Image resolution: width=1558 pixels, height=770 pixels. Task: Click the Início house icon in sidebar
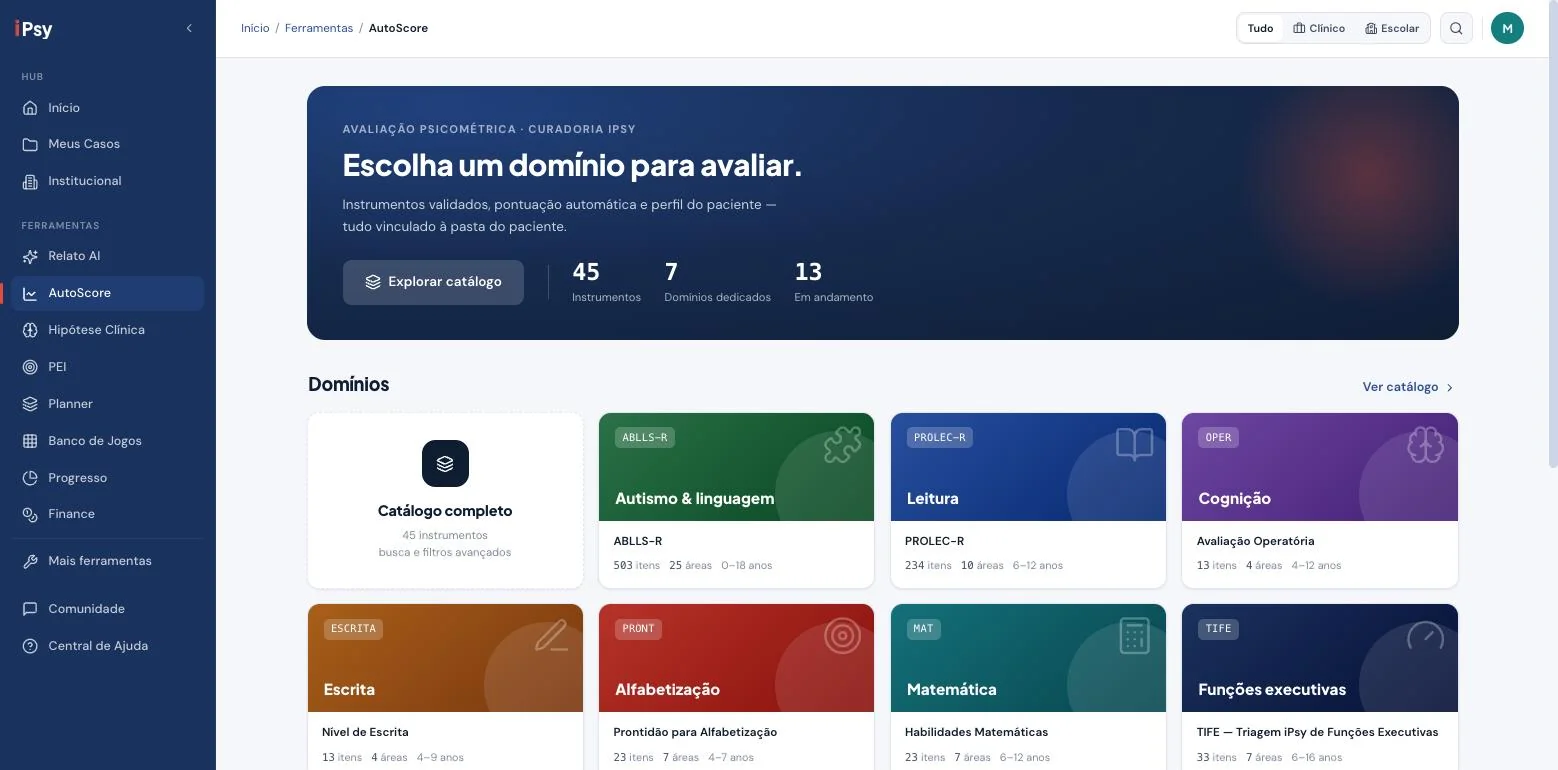[30, 108]
